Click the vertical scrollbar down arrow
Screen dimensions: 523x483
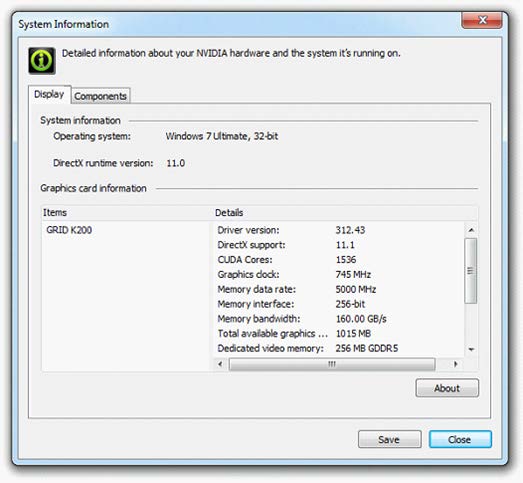pos(471,349)
